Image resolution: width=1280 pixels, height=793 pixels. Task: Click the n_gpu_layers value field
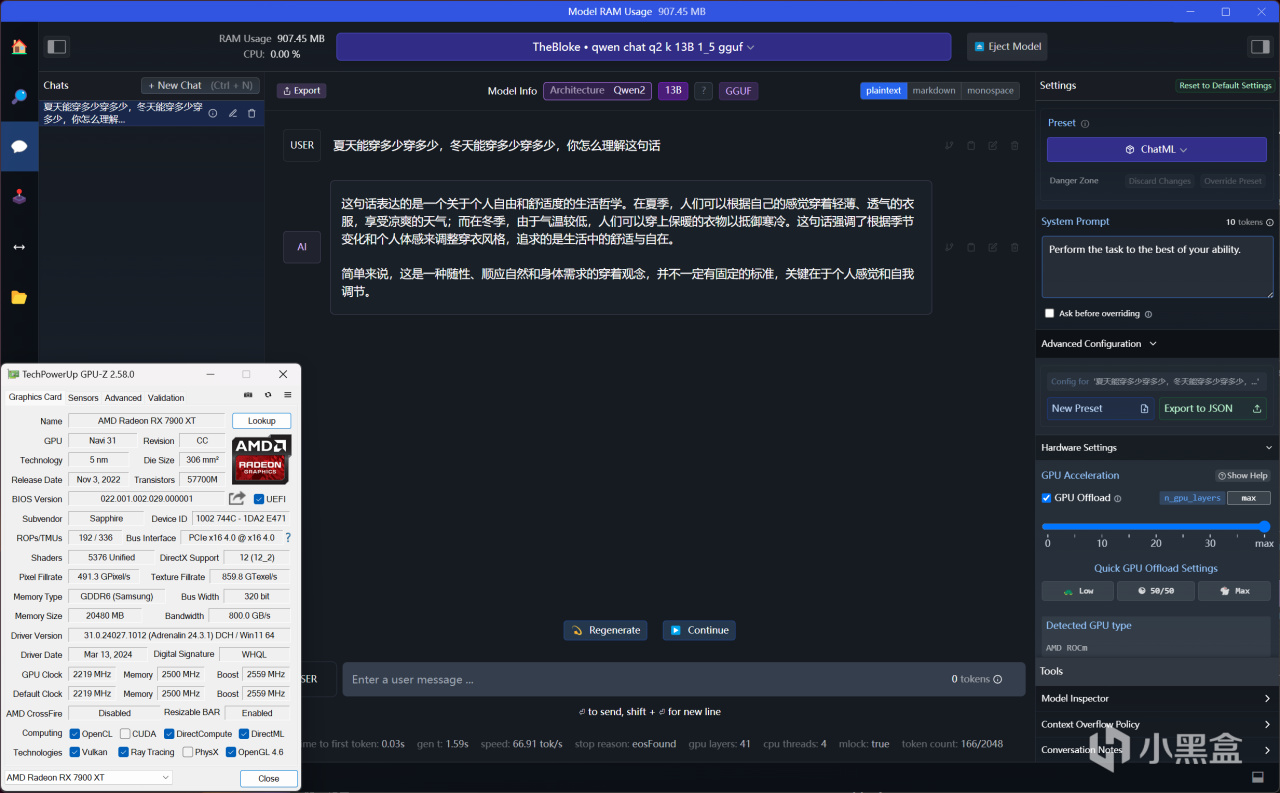pos(1248,498)
